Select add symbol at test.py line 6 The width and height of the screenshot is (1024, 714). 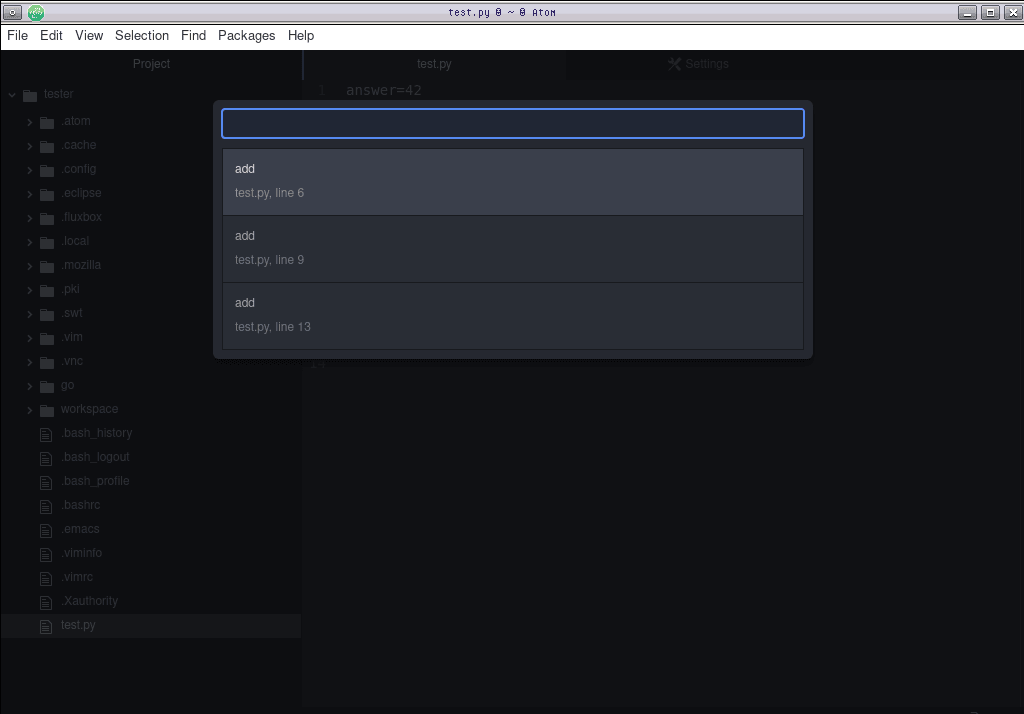click(x=513, y=182)
